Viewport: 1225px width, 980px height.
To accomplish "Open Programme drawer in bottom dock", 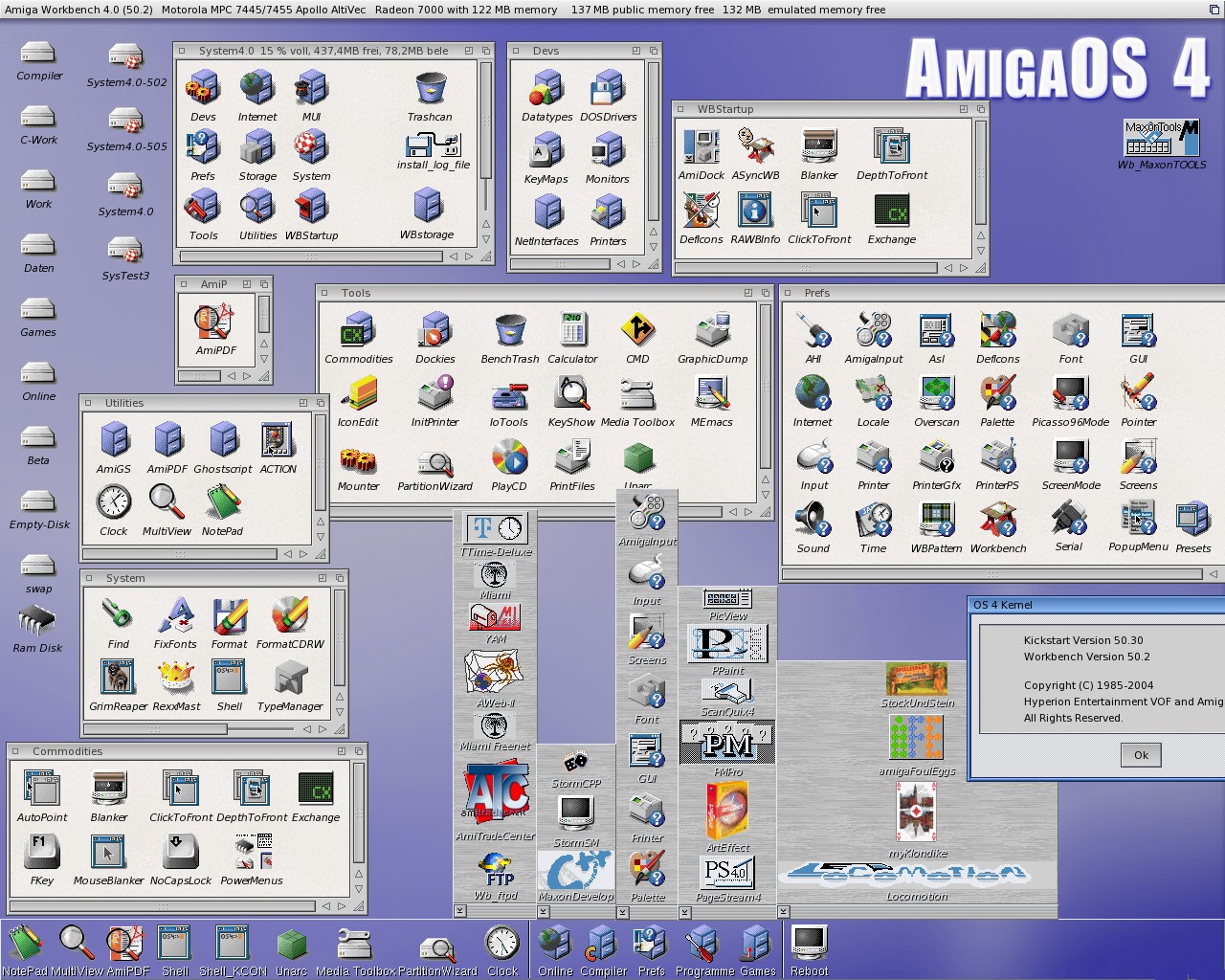I will (703, 944).
